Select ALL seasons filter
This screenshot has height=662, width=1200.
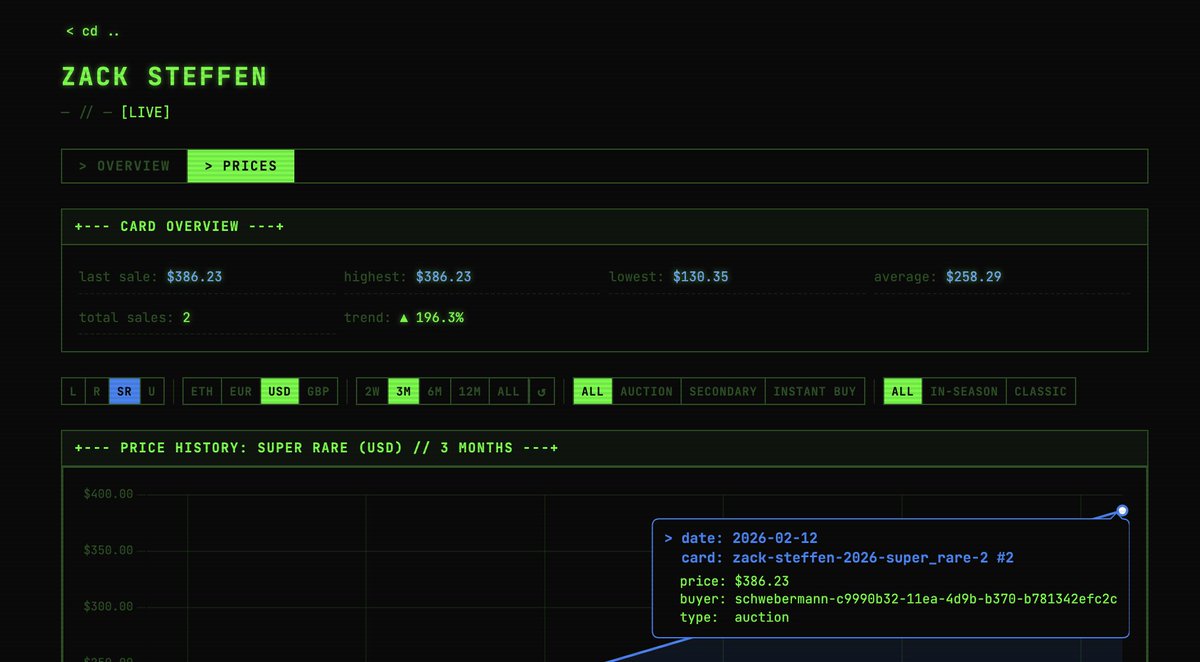click(903, 391)
